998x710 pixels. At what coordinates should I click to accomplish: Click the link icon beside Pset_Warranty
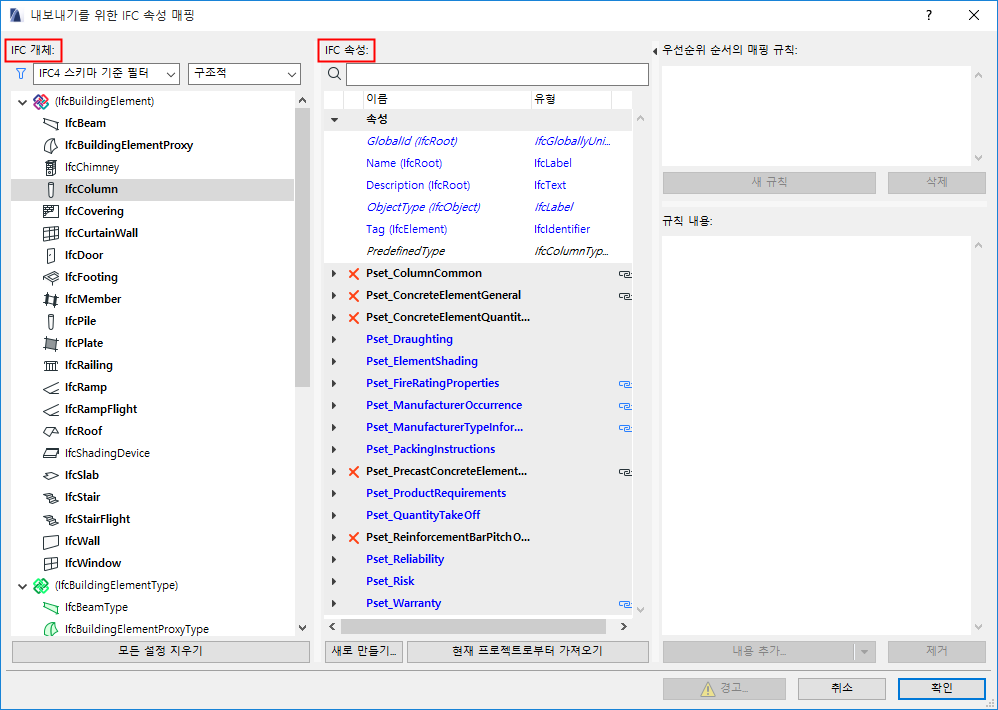pyautogui.click(x=625, y=604)
